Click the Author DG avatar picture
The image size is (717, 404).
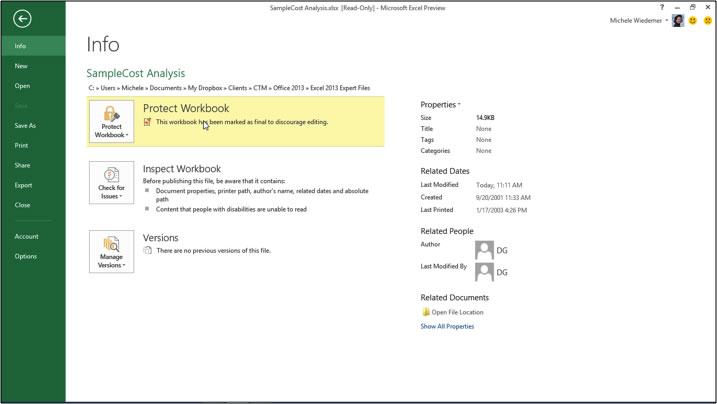coord(485,250)
